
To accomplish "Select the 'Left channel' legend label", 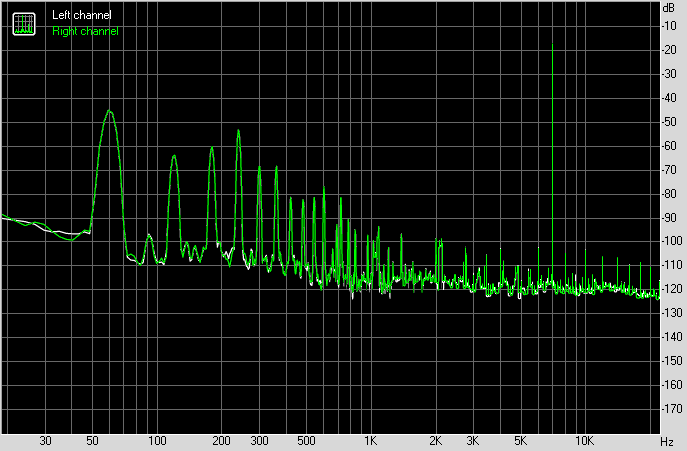I will click(81, 15).
